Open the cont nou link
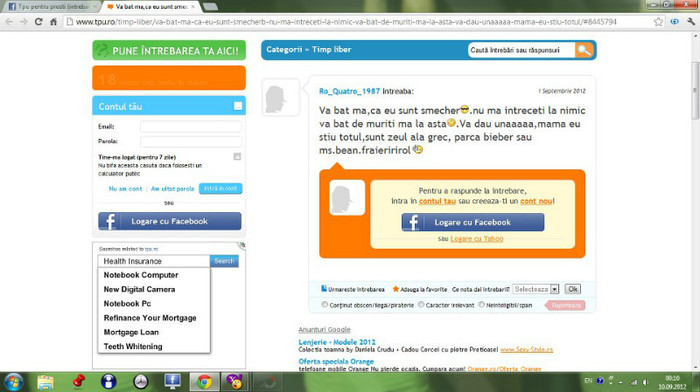Image resolution: width=700 pixels, height=392 pixels. tap(536, 201)
